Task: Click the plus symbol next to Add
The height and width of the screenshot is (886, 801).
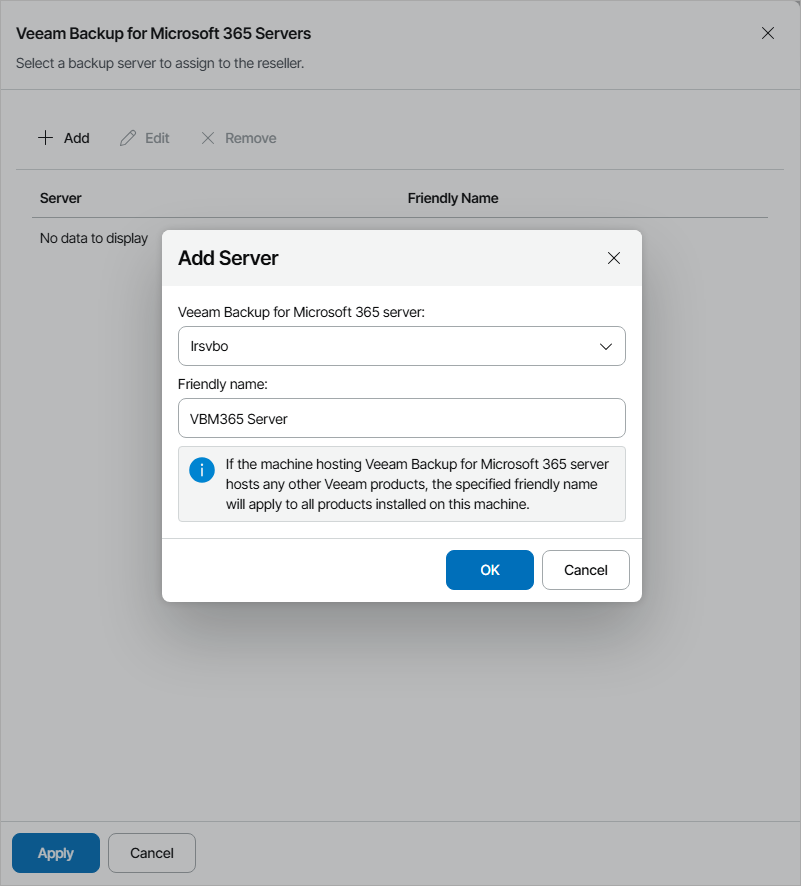Action: (x=45, y=137)
